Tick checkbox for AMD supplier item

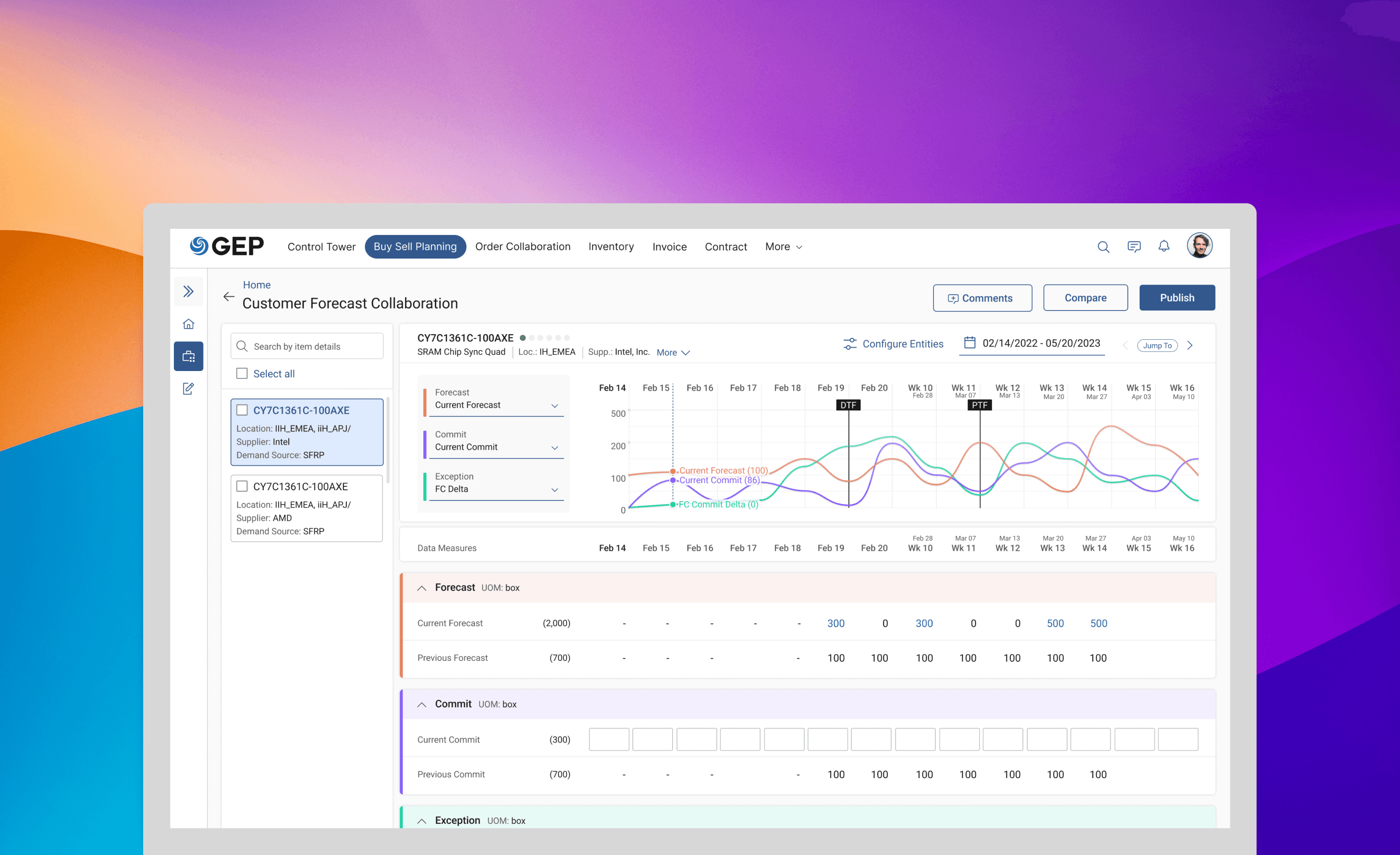pos(242,487)
